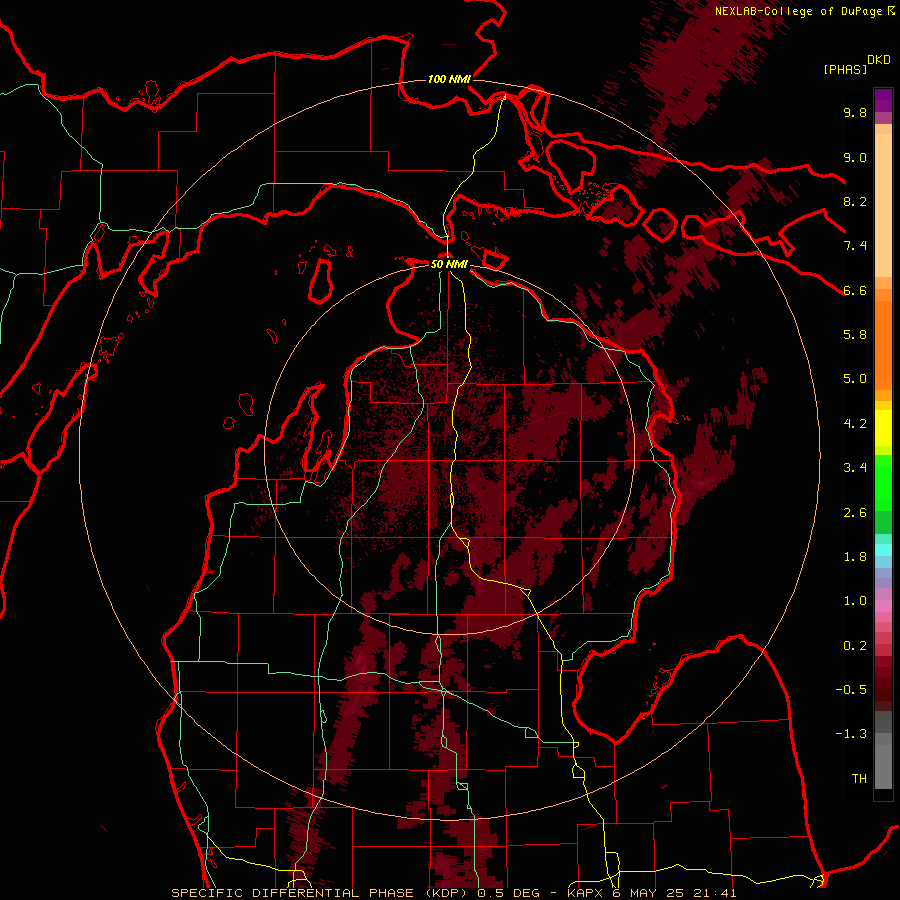Viewport: 900px width, 900px height.
Task: Click the 9.8 scale value
Action: coord(855,112)
